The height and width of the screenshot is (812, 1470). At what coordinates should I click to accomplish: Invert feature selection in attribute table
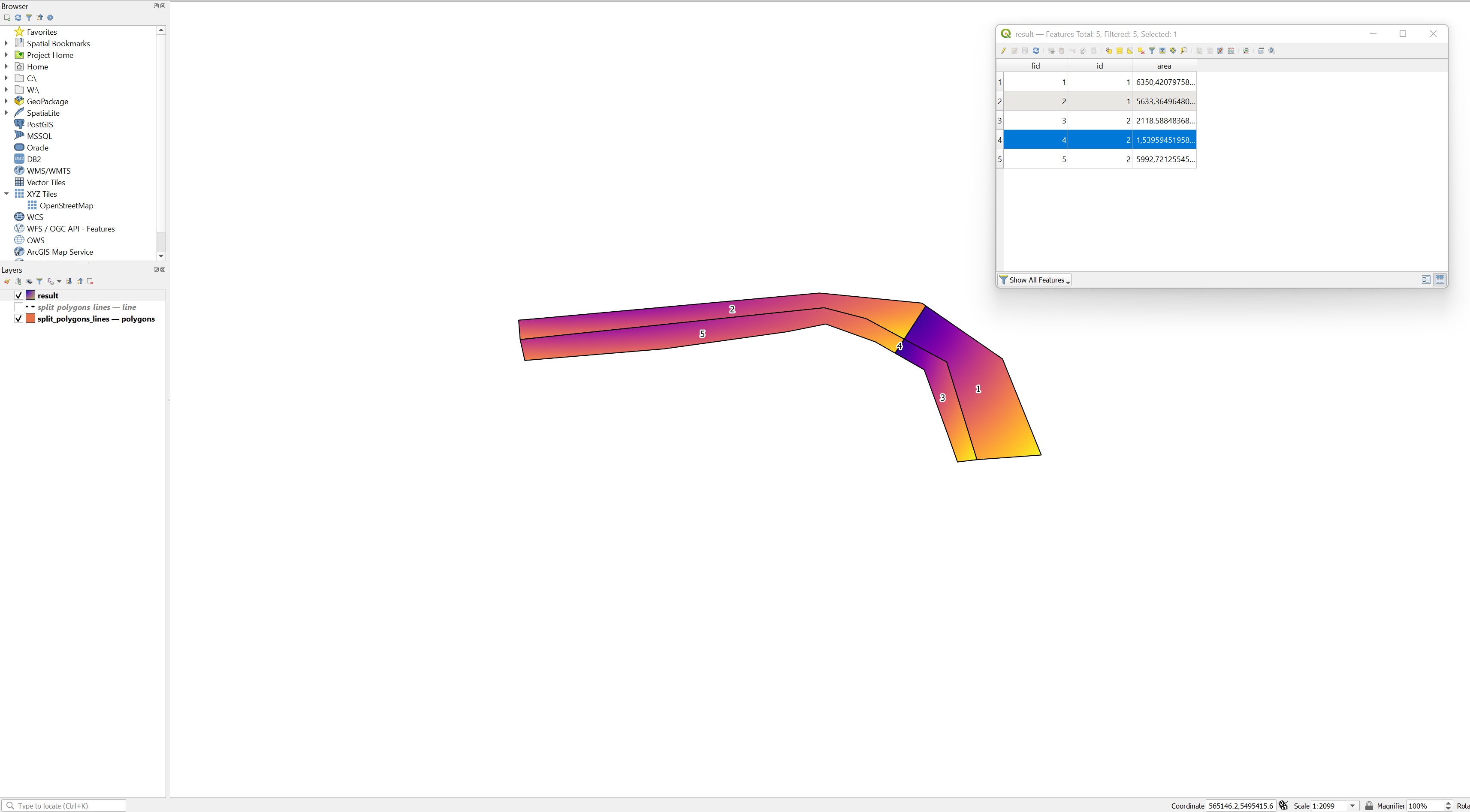(x=1130, y=51)
